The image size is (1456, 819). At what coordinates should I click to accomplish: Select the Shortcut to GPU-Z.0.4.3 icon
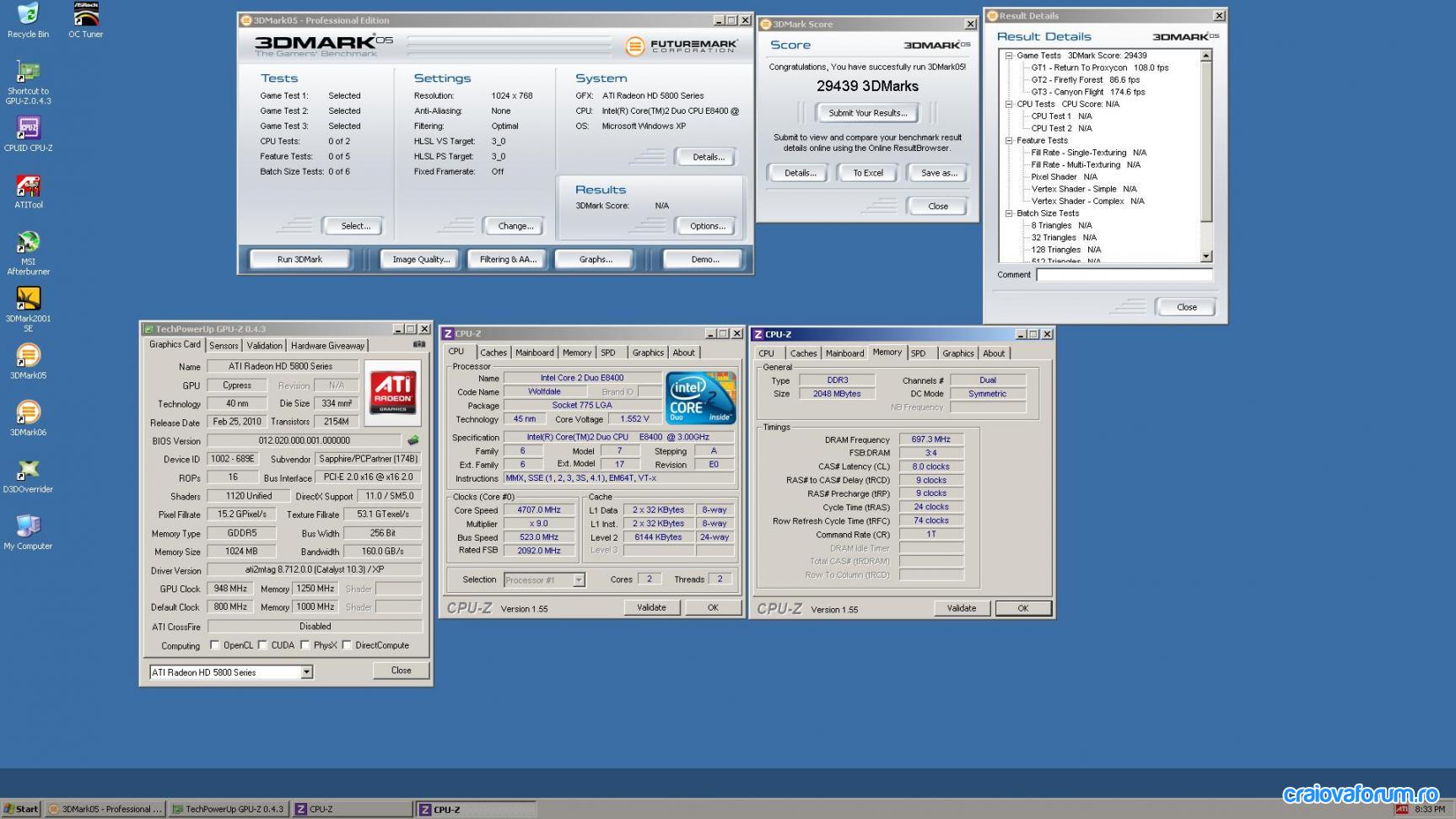tap(28, 83)
